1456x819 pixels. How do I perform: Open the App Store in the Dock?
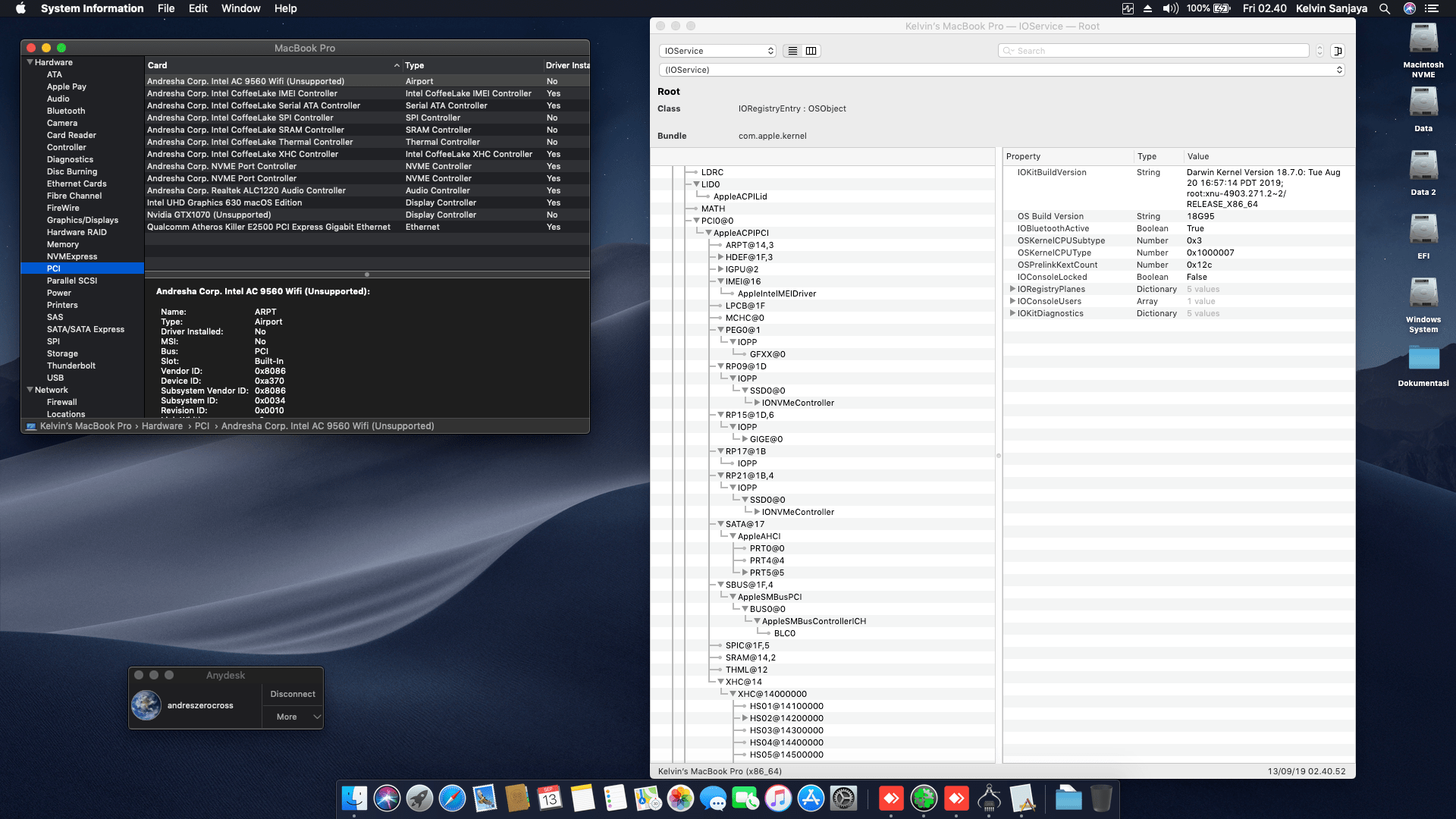point(811,798)
